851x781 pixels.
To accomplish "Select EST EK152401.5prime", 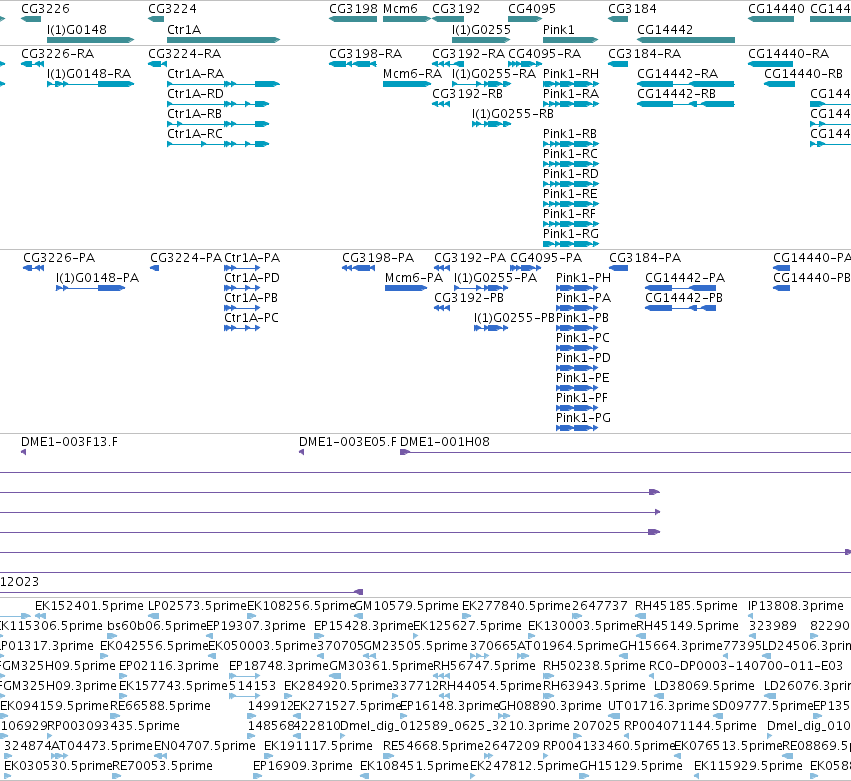I will [40, 616].
